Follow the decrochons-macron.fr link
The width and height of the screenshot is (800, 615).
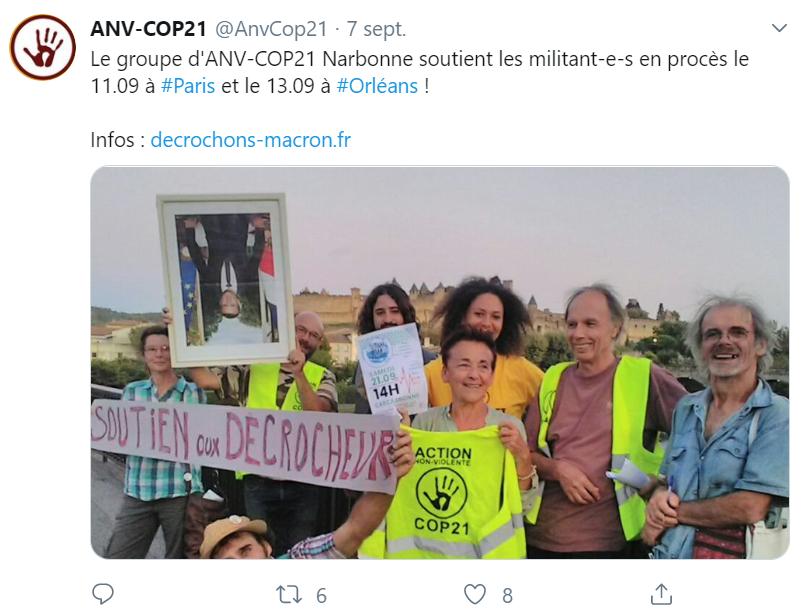[x=251, y=140]
